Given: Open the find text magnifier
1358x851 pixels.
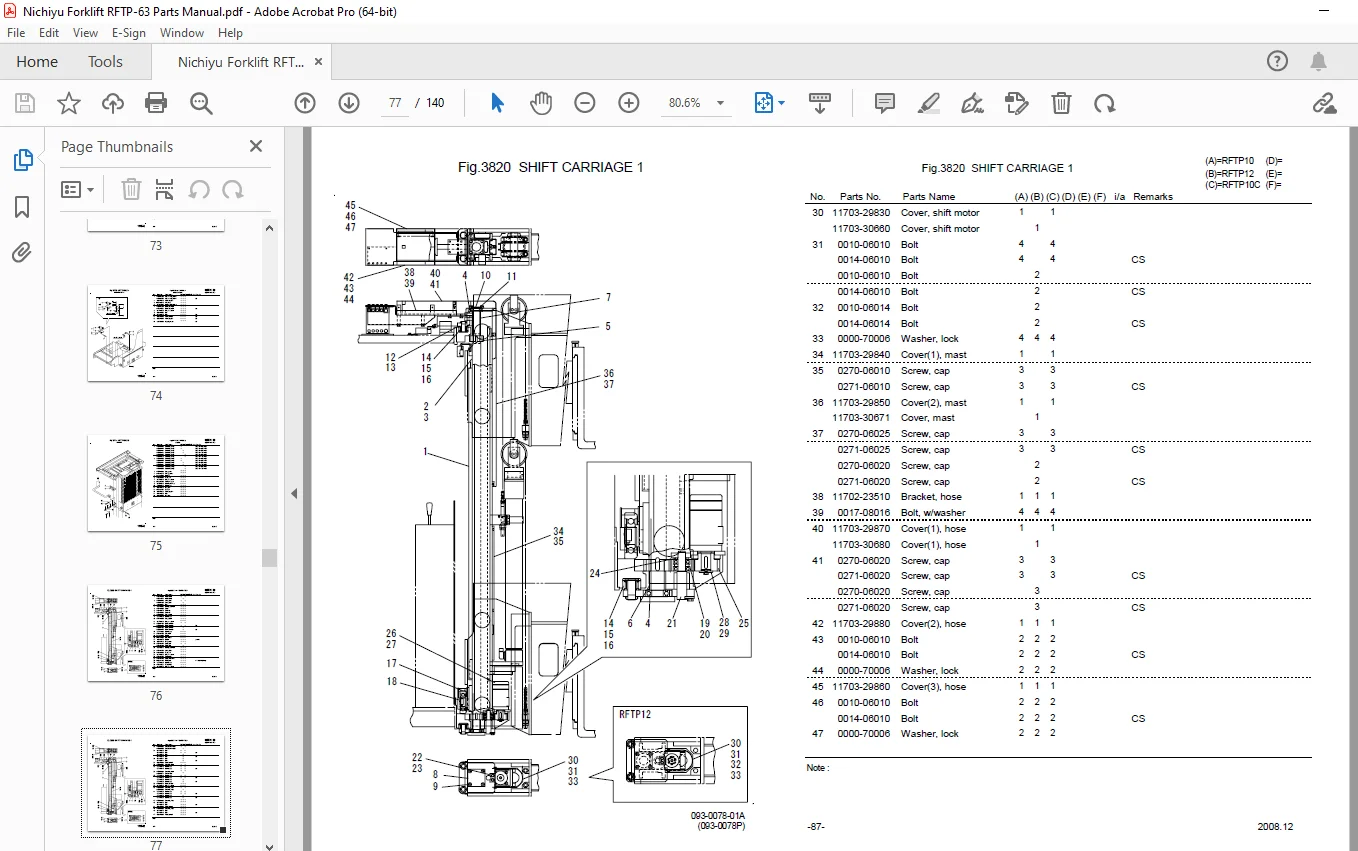Looking at the screenshot, I should click(x=201, y=103).
